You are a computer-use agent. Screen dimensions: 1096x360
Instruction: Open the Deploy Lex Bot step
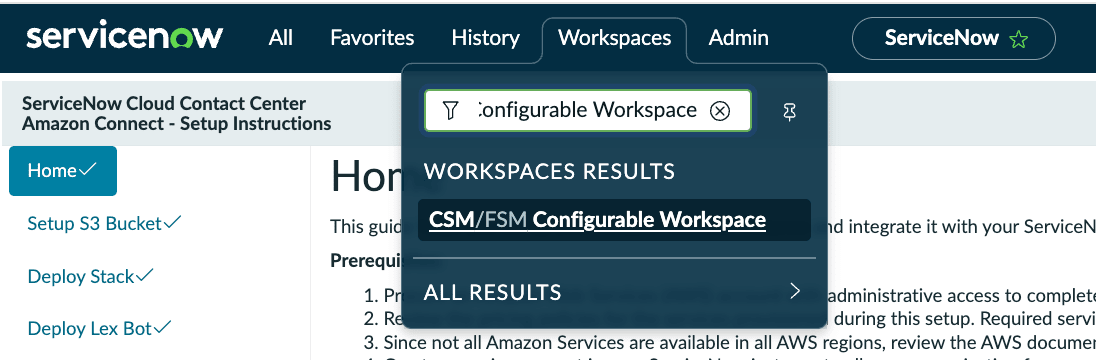click(99, 328)
